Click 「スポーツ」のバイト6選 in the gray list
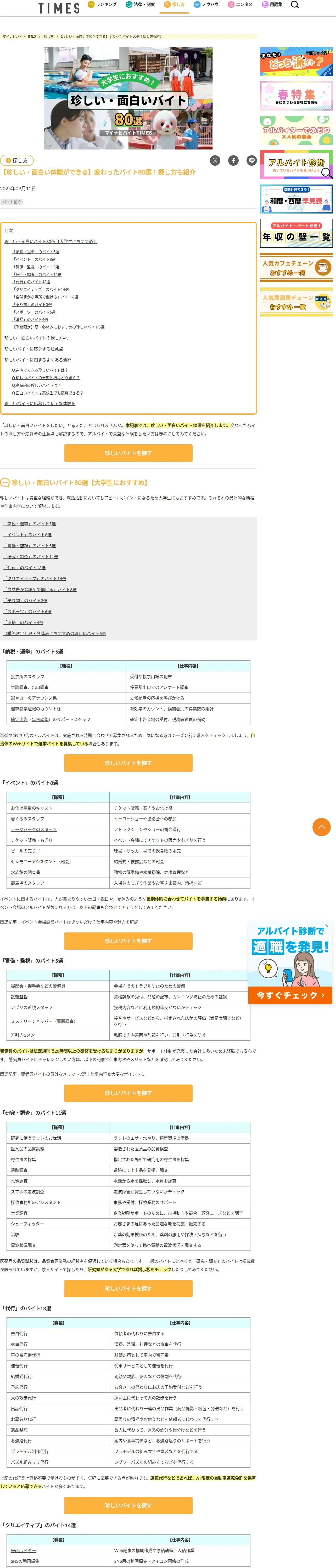This screenshot has height=1568, width=336. point(28,612)
